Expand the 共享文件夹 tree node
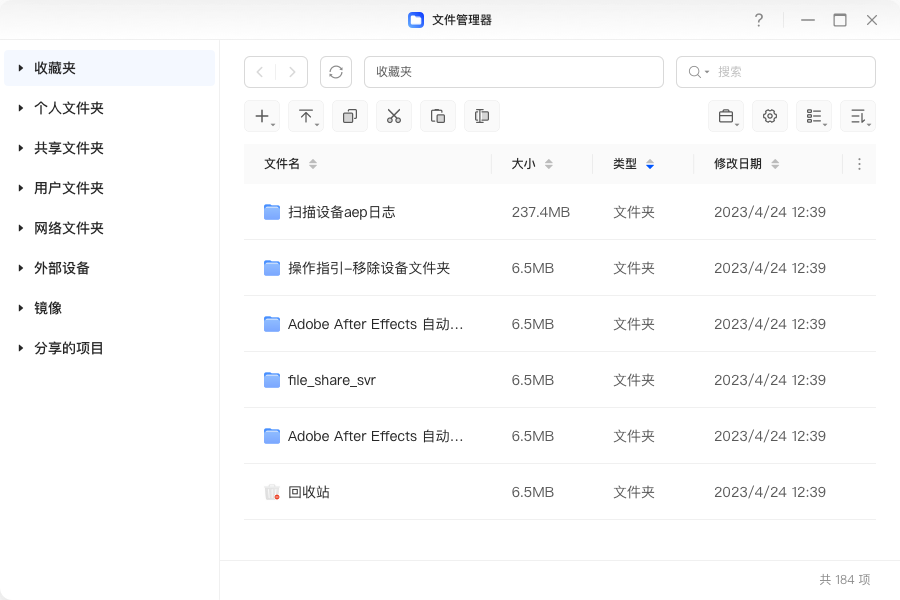Viewport: 900px width, 600px height. coord(21,148)
